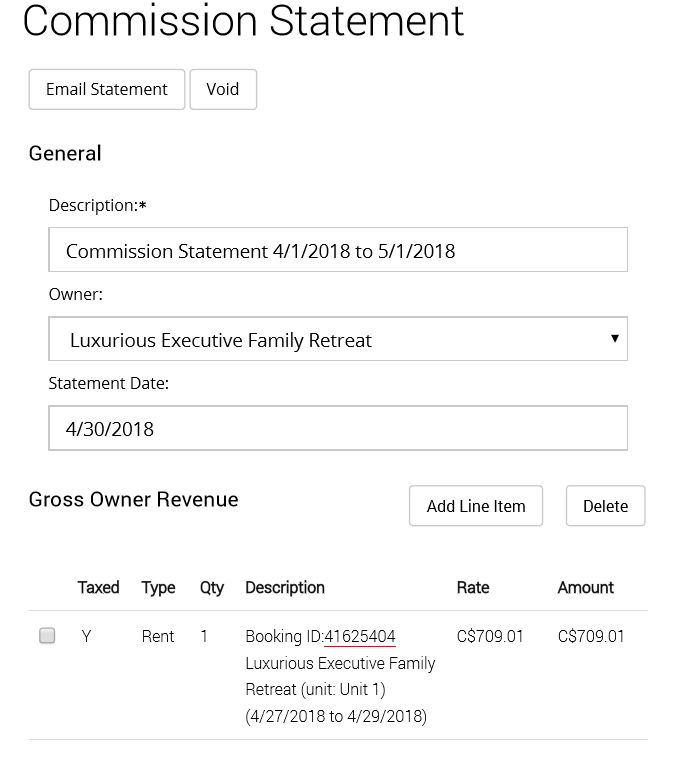The image size is (696, 764).
Task: Click the Taxed column header
Action: point(98,587)
